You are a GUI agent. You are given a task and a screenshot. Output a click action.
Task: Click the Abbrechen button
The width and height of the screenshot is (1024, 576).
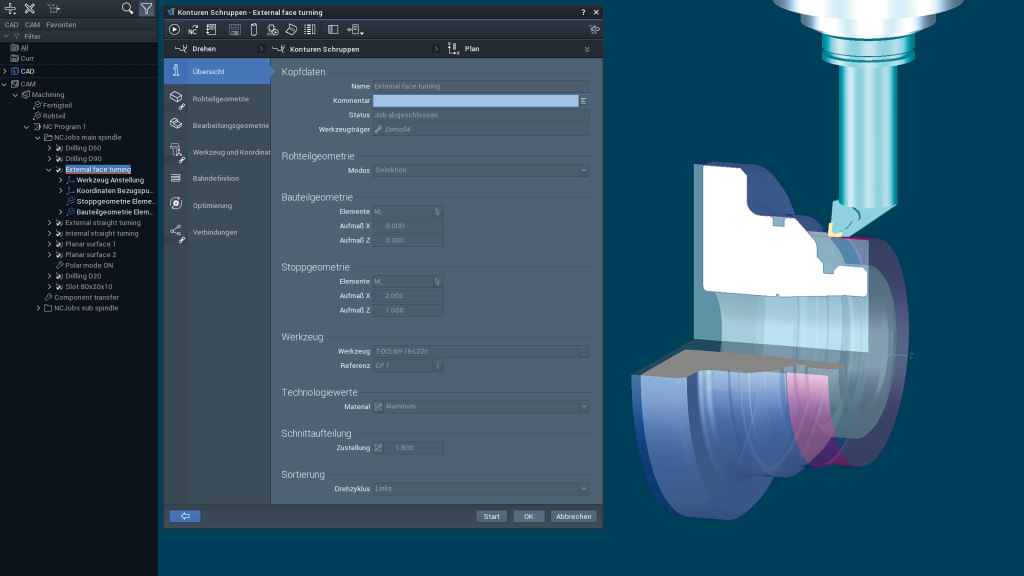[x=573, y=516]
